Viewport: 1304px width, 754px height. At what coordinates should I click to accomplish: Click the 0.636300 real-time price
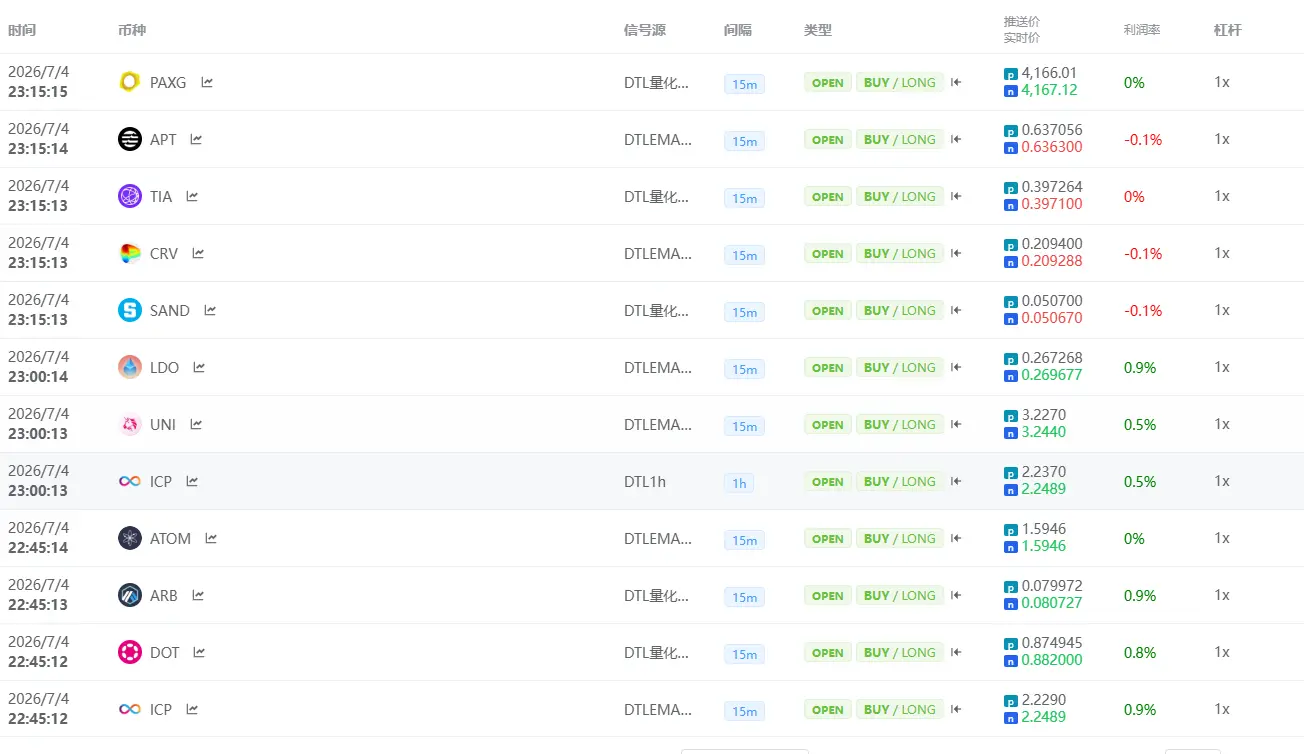1052,147
